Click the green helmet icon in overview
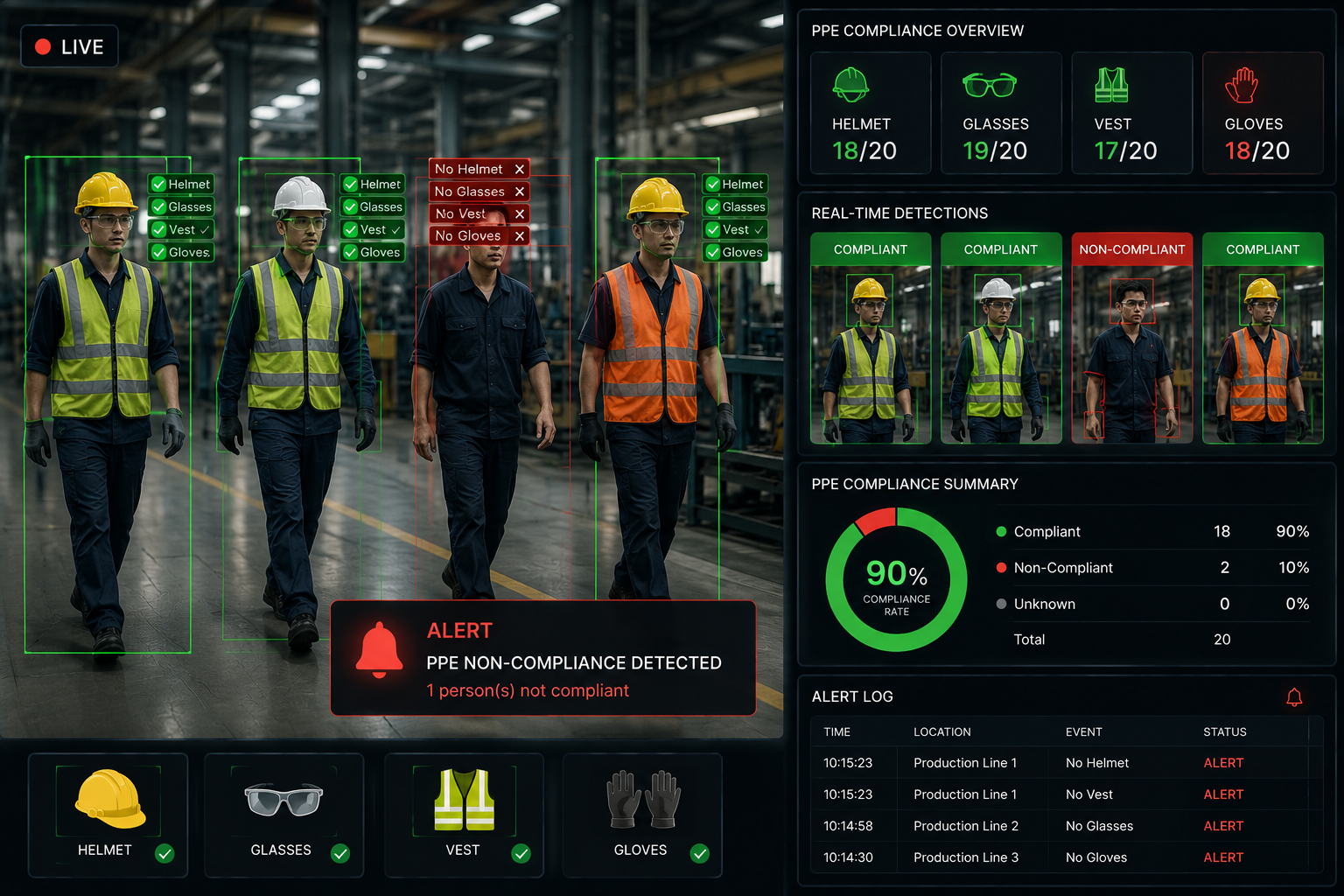This screenshot has width=1344, height=896. tap(850, 85)
